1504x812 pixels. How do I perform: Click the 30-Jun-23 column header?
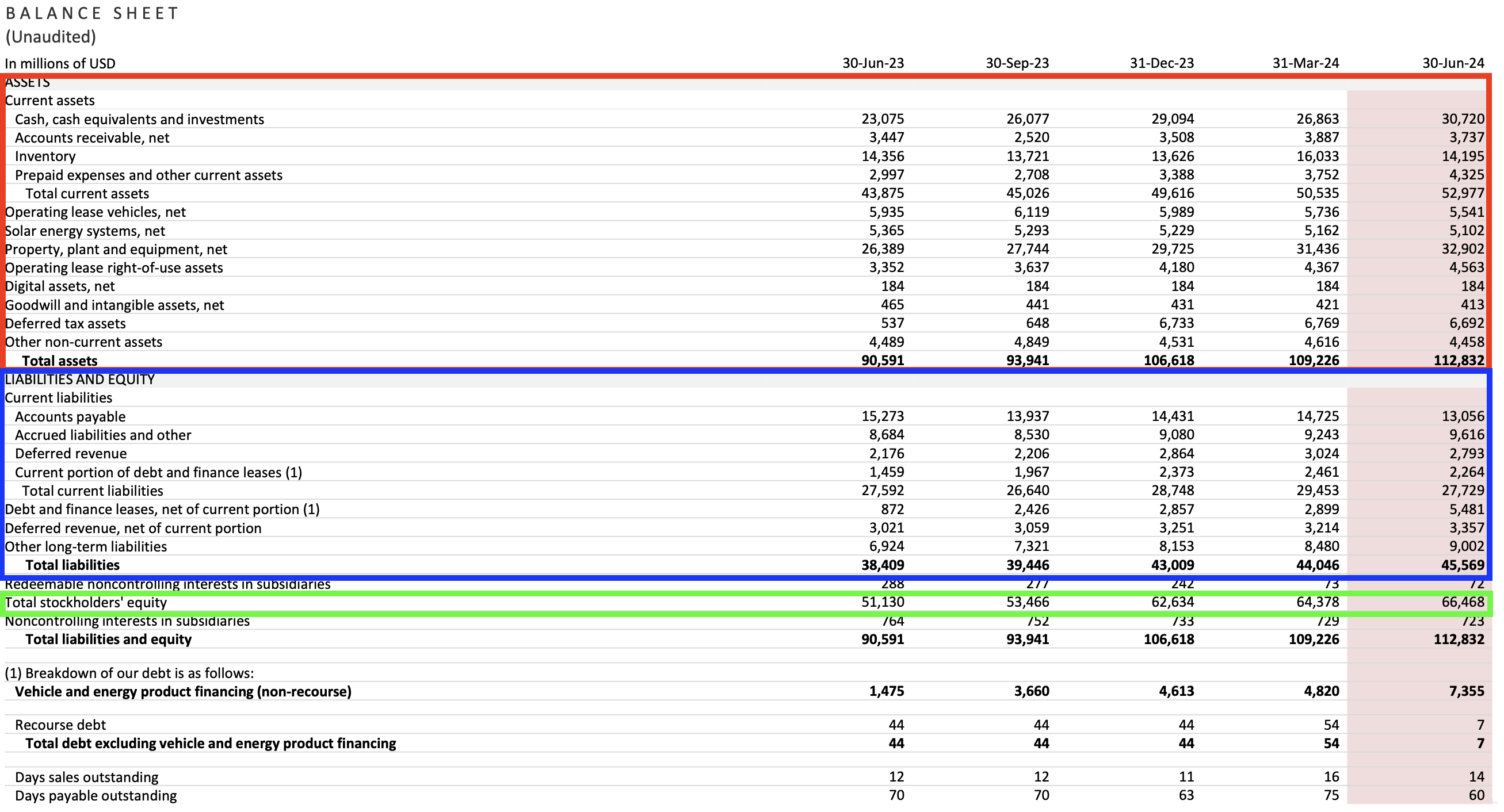coord(873,63)
